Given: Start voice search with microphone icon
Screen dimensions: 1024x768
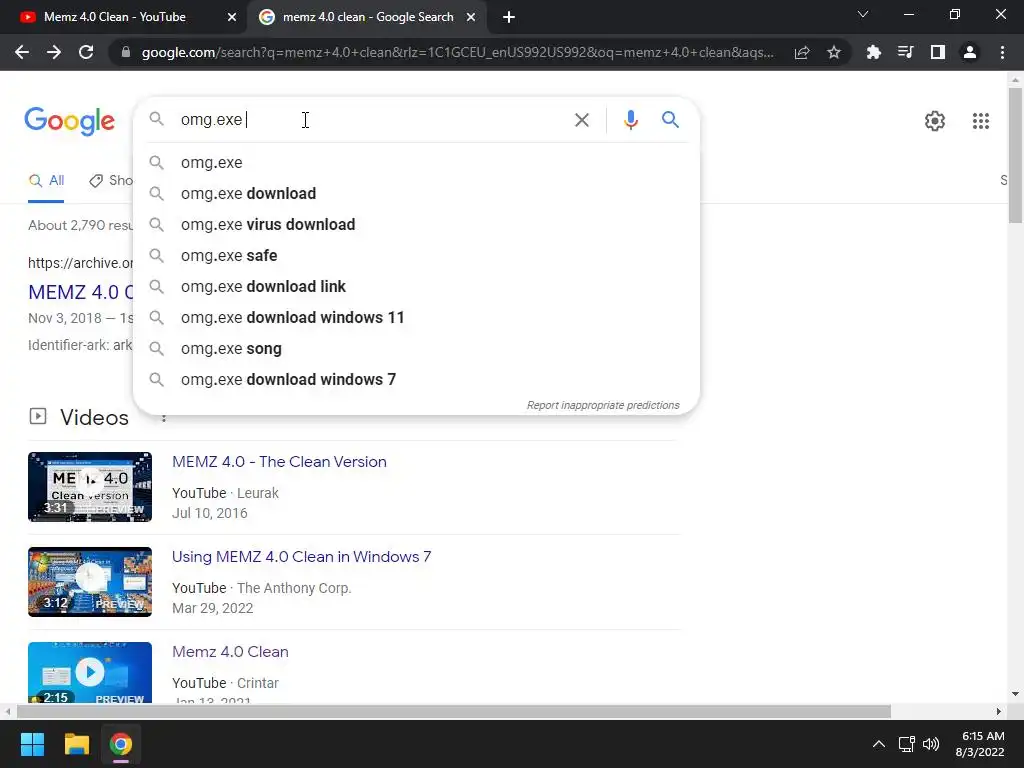Looking at the screenshot, I should [x=630, y=120].
